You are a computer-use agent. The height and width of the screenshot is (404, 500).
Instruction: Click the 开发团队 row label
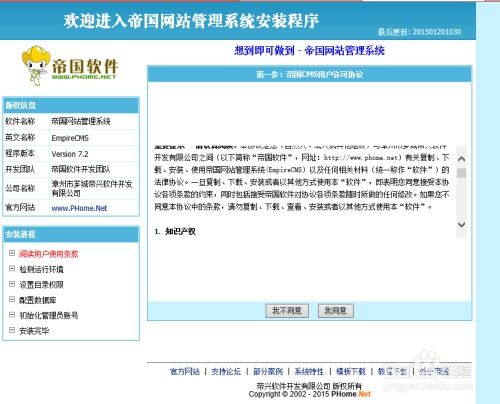20,169
